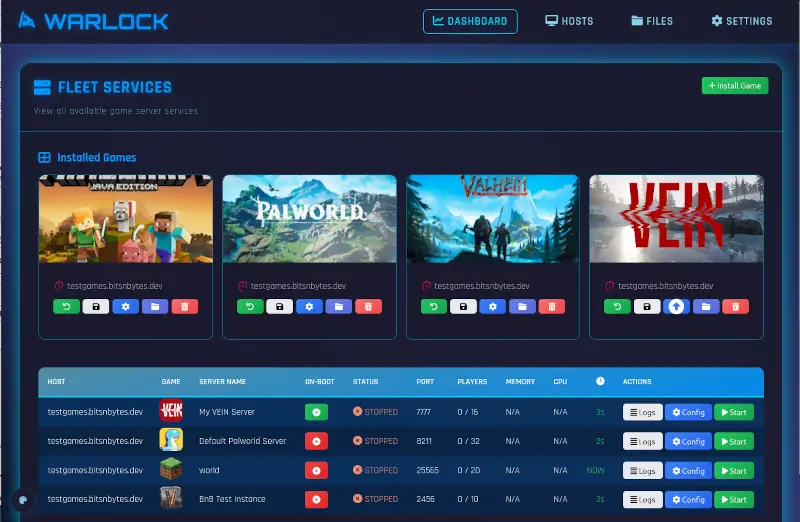Toggle on-boot for My VEIN Server
The width and height of the screenshot is (800, 522).
316,412
